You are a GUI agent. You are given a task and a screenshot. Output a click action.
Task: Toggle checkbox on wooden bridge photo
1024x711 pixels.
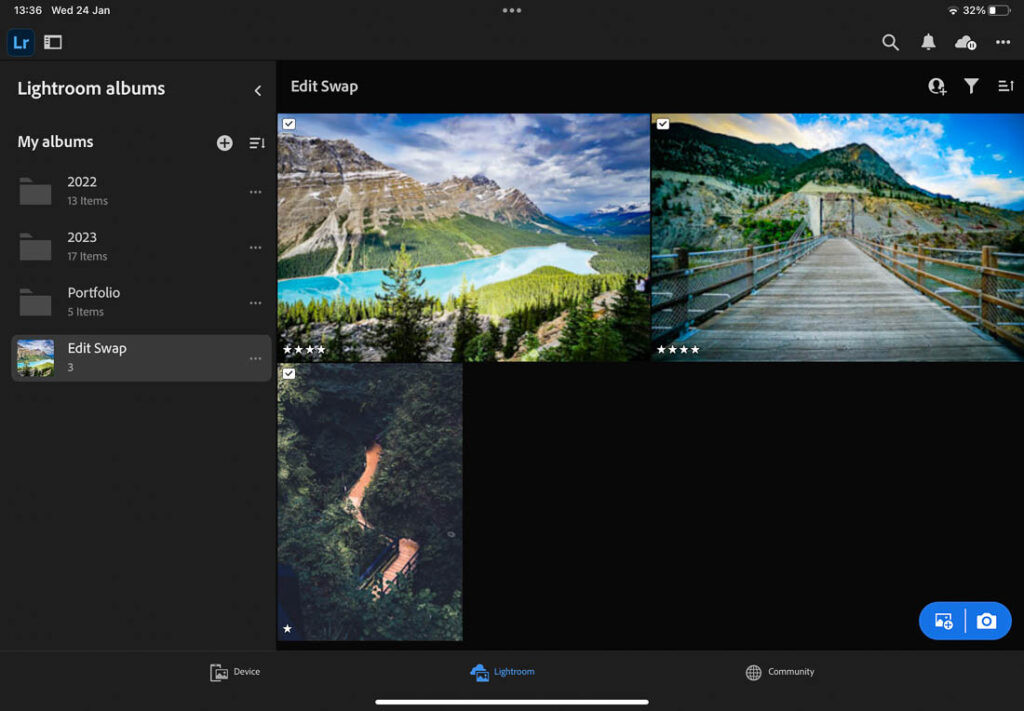pos(663,124)
